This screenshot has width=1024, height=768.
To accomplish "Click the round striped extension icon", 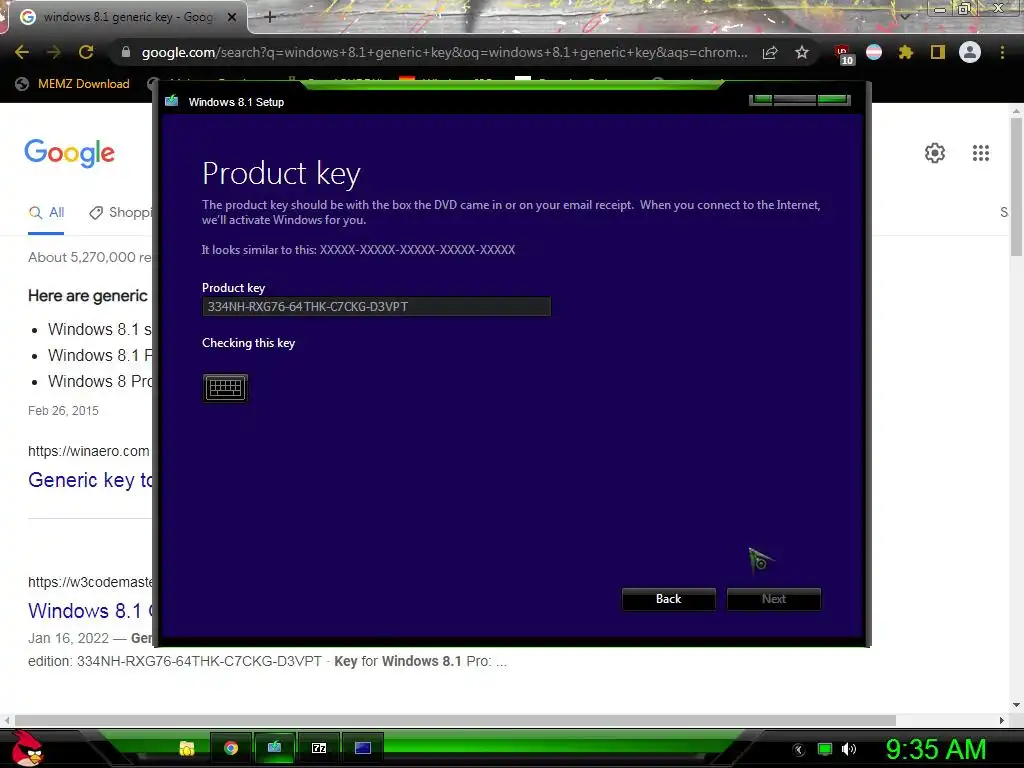I will pos(874,52).
